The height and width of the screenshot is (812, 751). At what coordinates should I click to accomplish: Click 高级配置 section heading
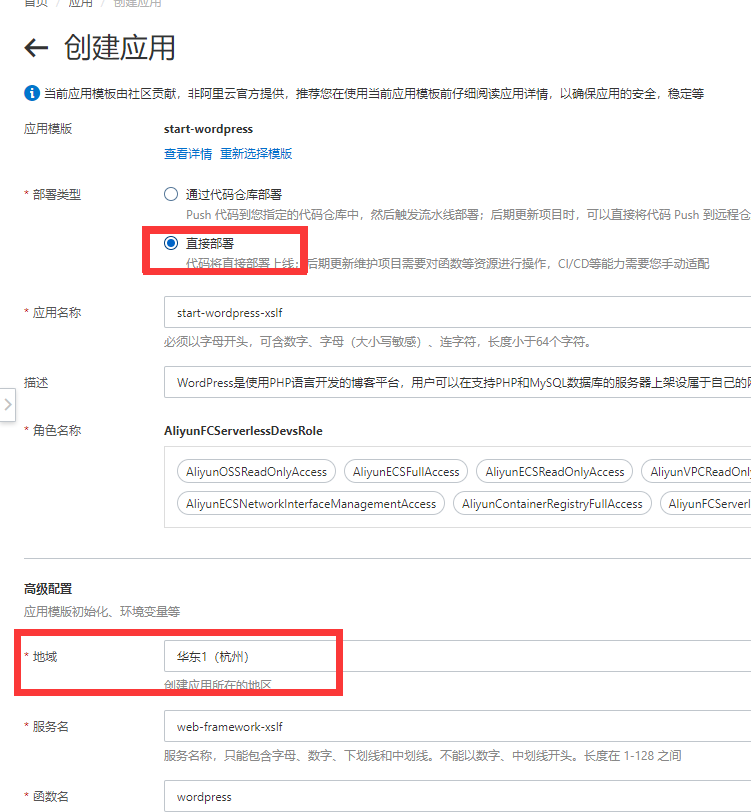(x=48, y=589)
